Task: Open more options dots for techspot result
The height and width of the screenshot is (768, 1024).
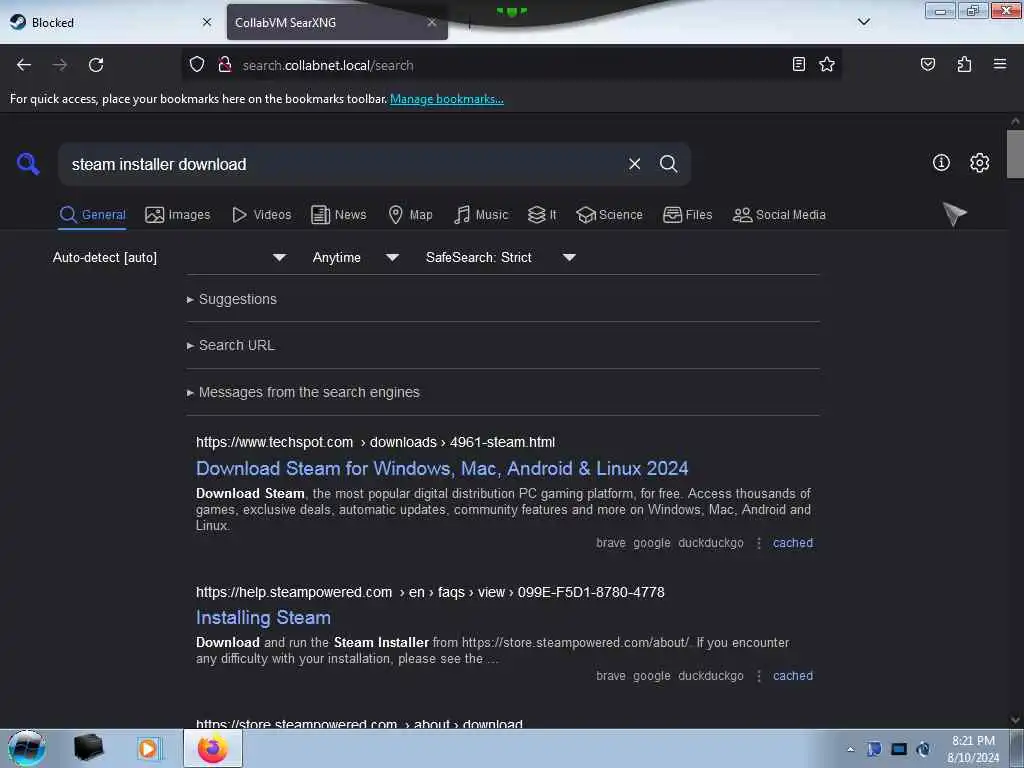Action: tap(758, 543)
